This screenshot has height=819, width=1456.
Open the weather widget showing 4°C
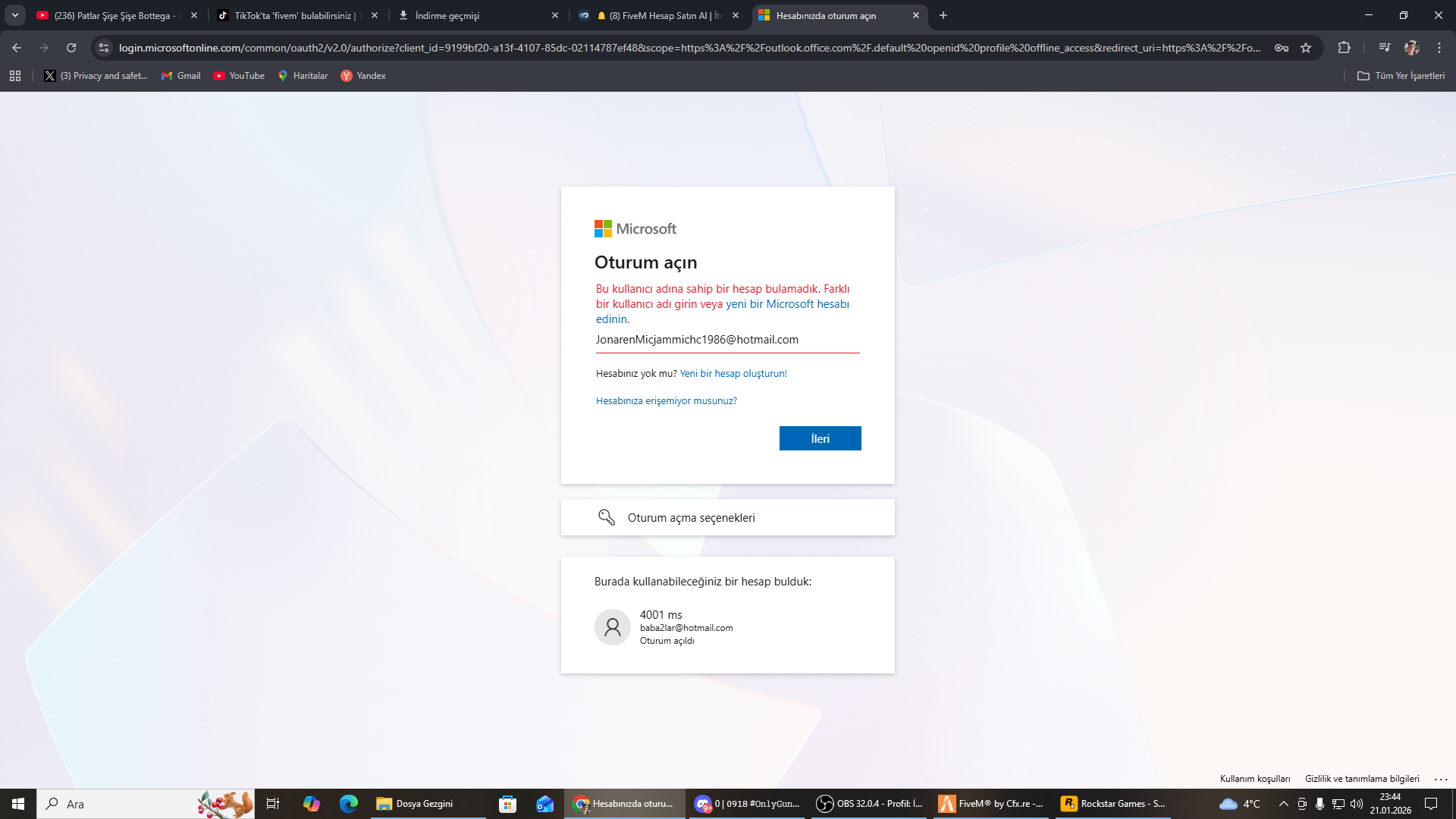[x=1239, y=804]
